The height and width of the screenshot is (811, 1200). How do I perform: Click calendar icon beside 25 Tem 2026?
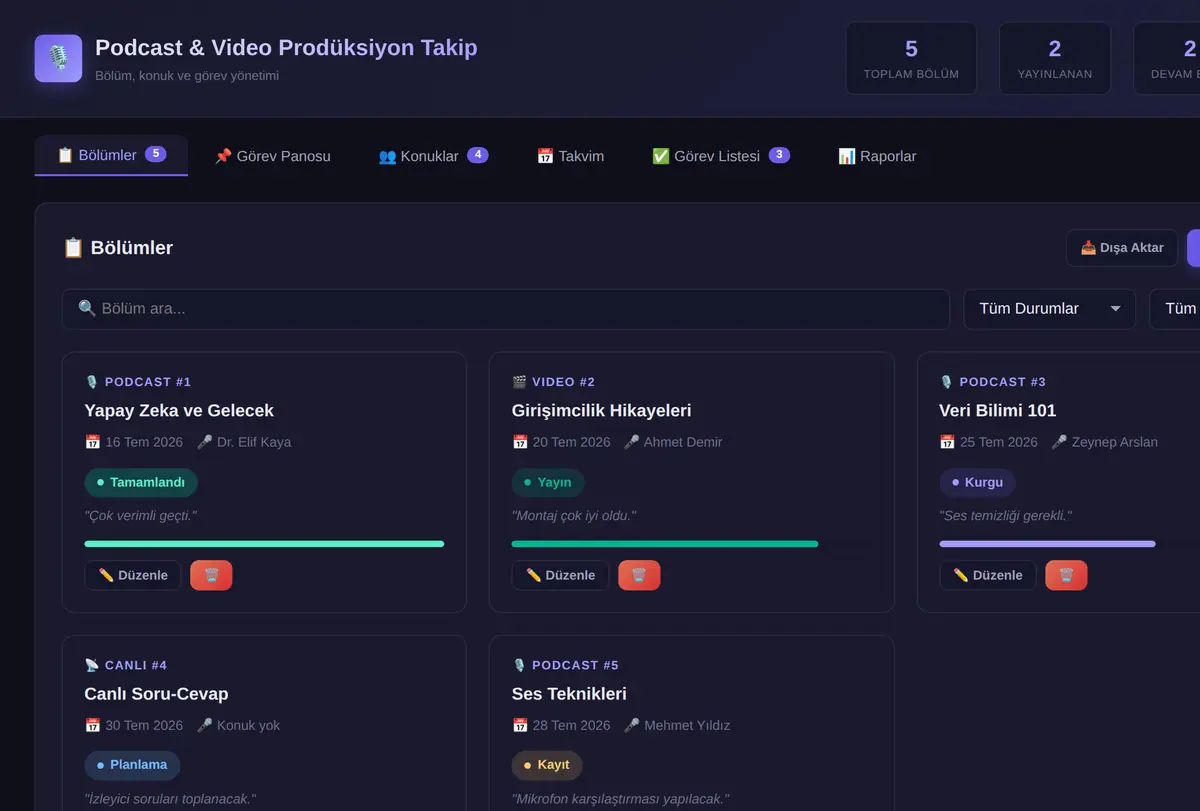point(948,442)
